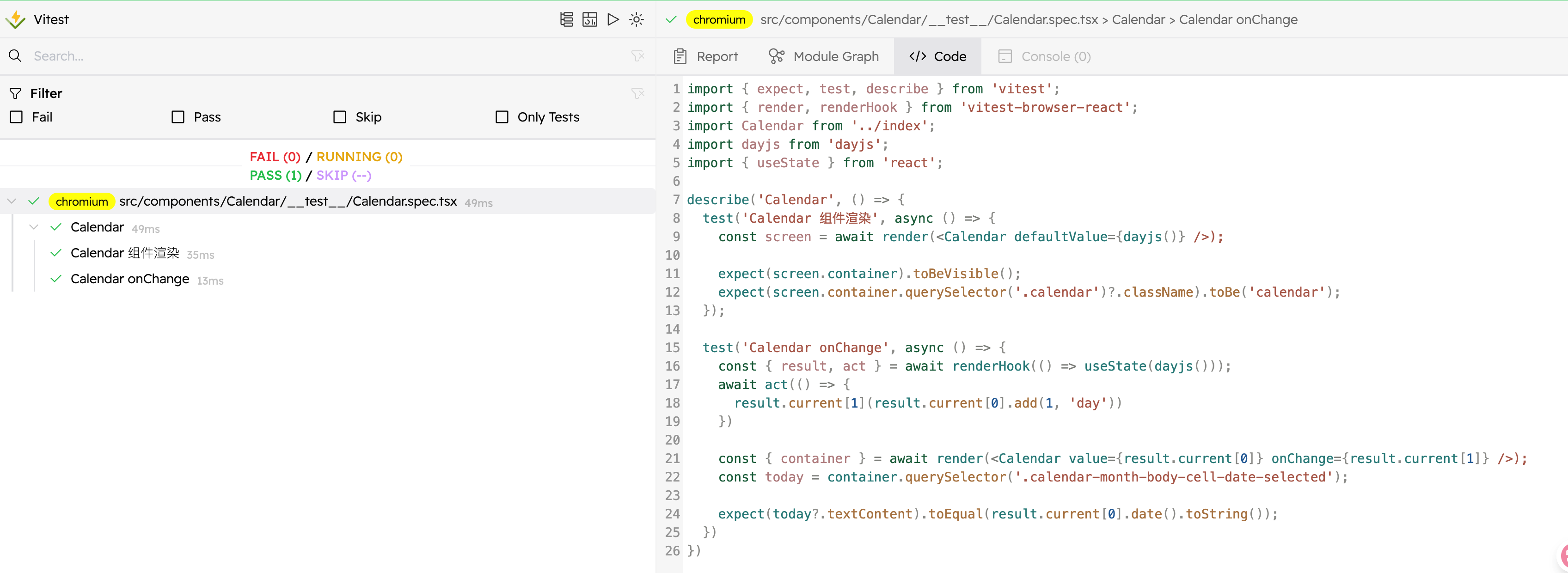Toggle light/dark theme sun icon

[636, 19]
